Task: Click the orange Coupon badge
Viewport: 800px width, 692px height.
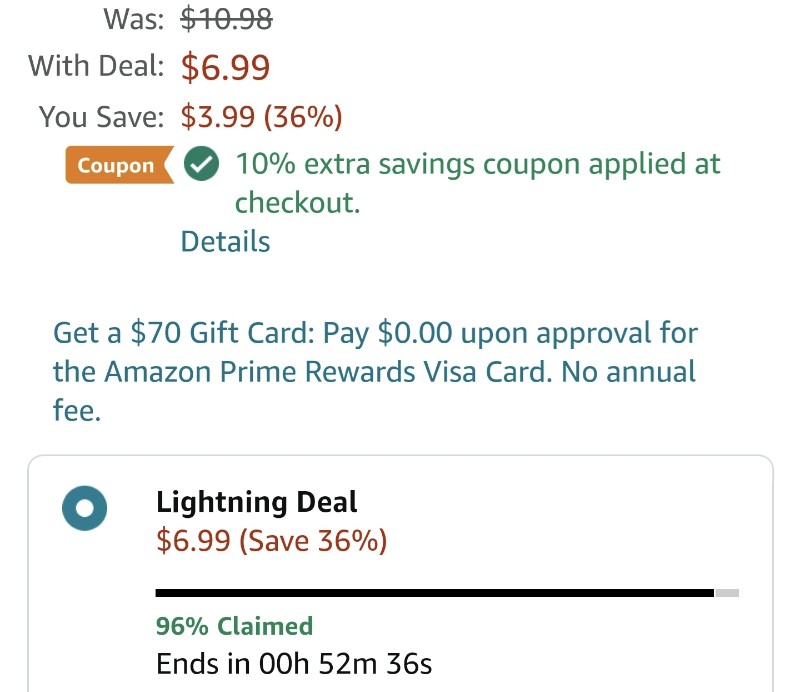Action: click(119, 165)
